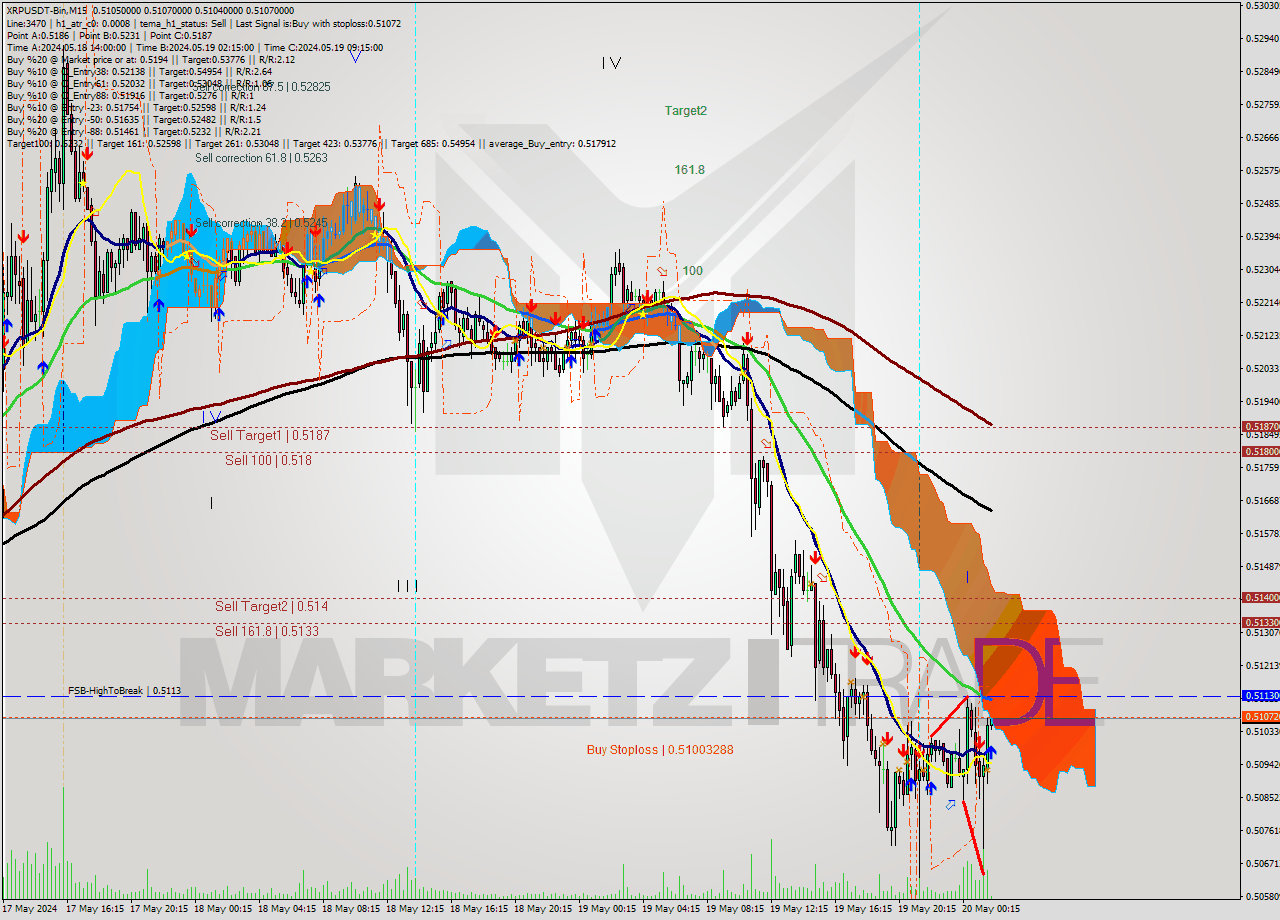Click '18 May 08:15' on time axis
This screenshot has width=1280, height=920.
click(351, 909)
